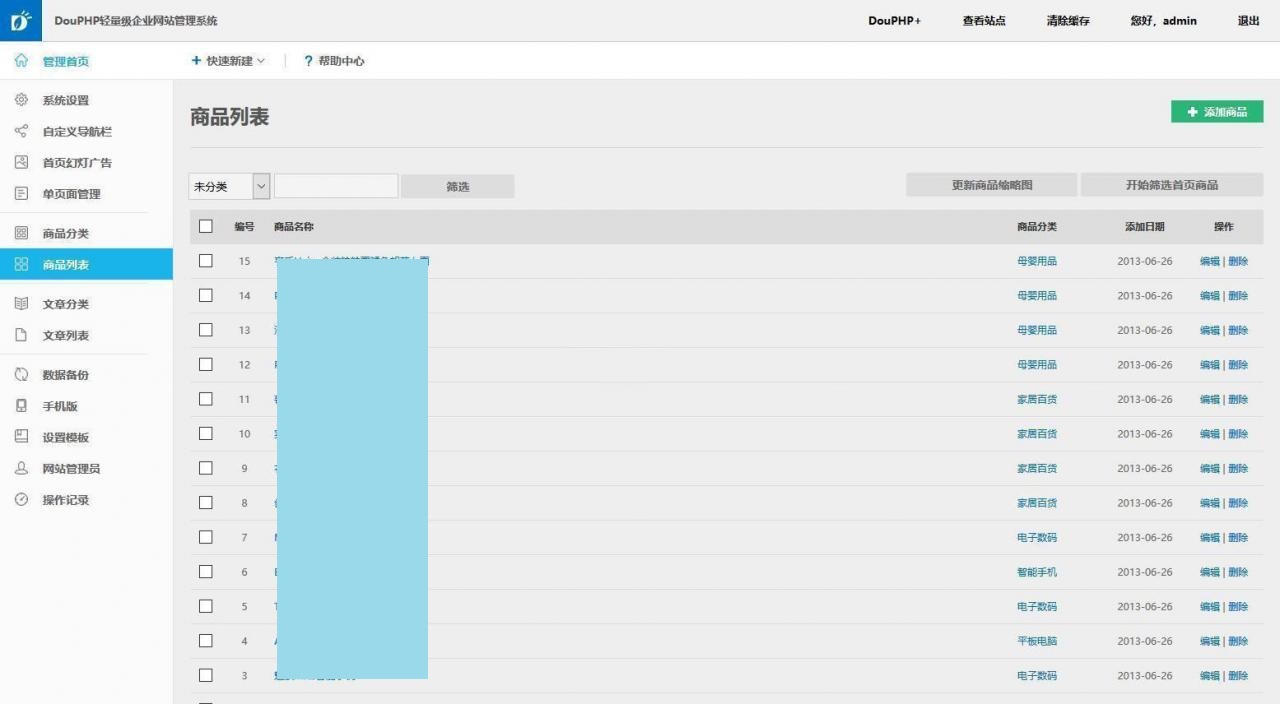Click 编辑 for product number 10
The image size is (1280, 704).
(x=1210, y=434)
